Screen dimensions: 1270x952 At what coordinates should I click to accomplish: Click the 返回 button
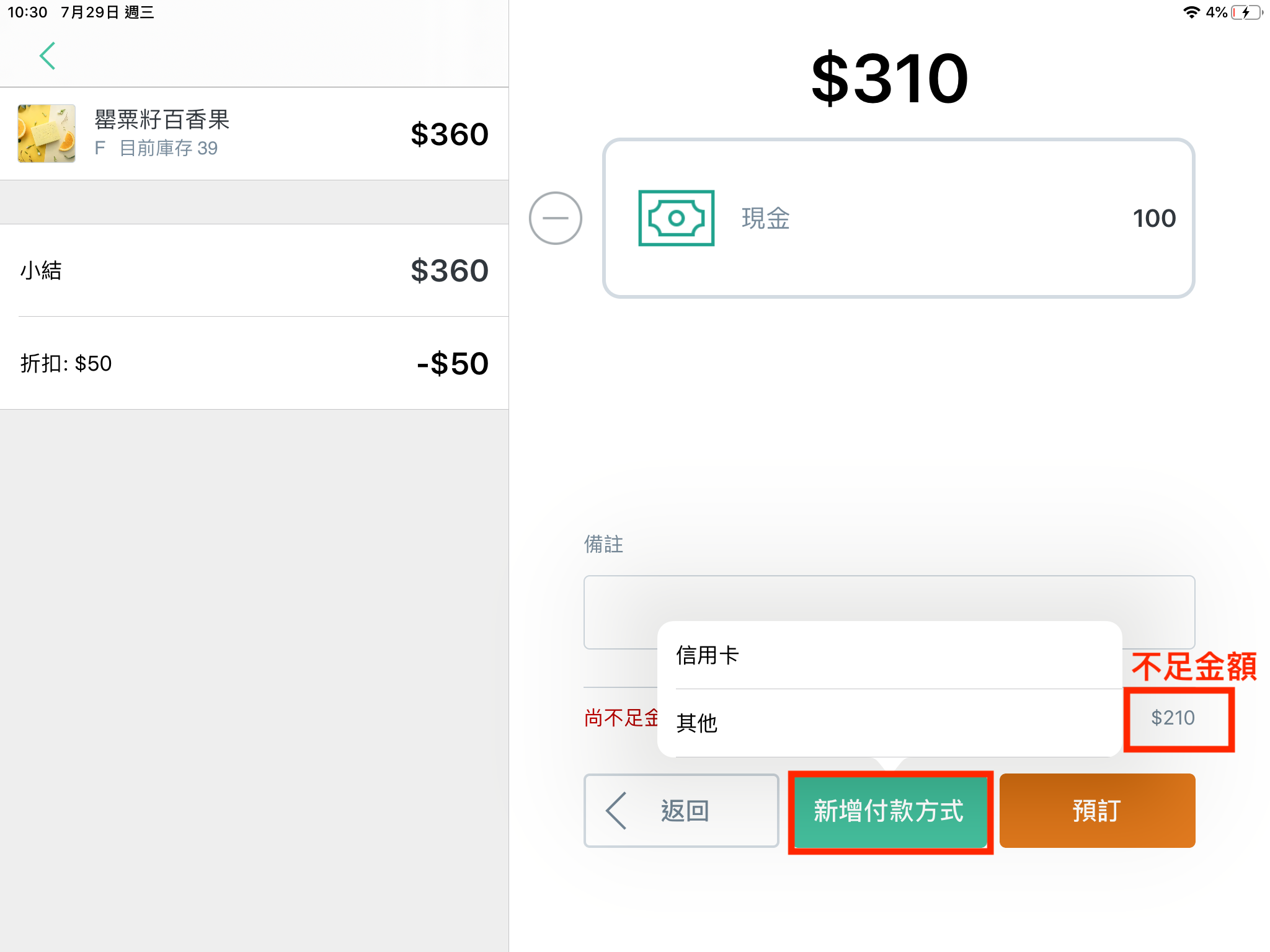(681, 811)
